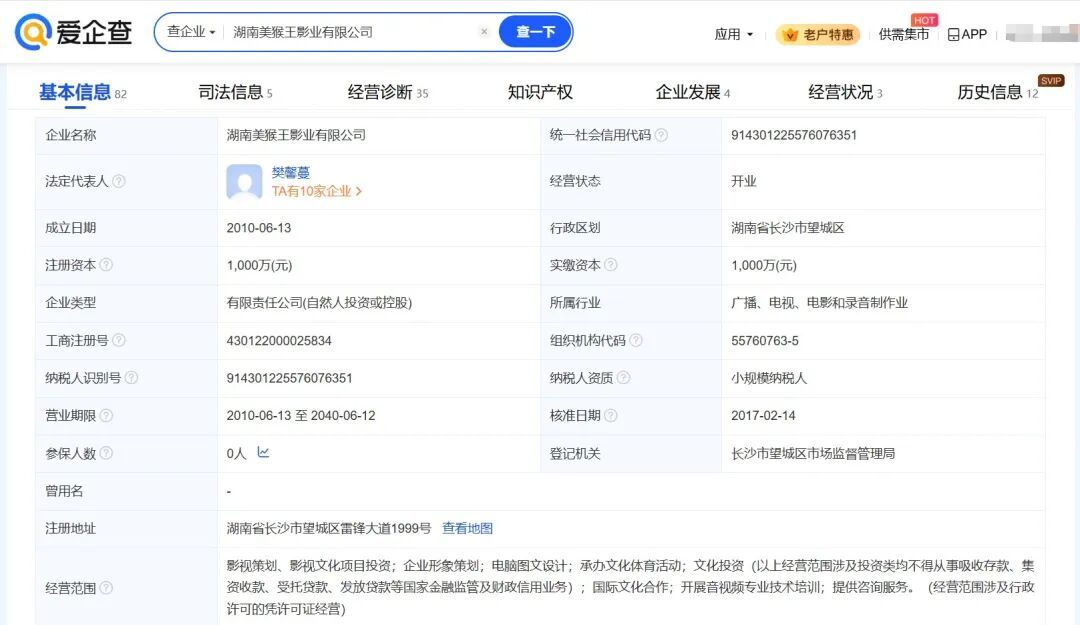1080x625 pixels.
Task: Select the 有限责任公司(自然人投资或控股) type text
Action: pos(319,303)
